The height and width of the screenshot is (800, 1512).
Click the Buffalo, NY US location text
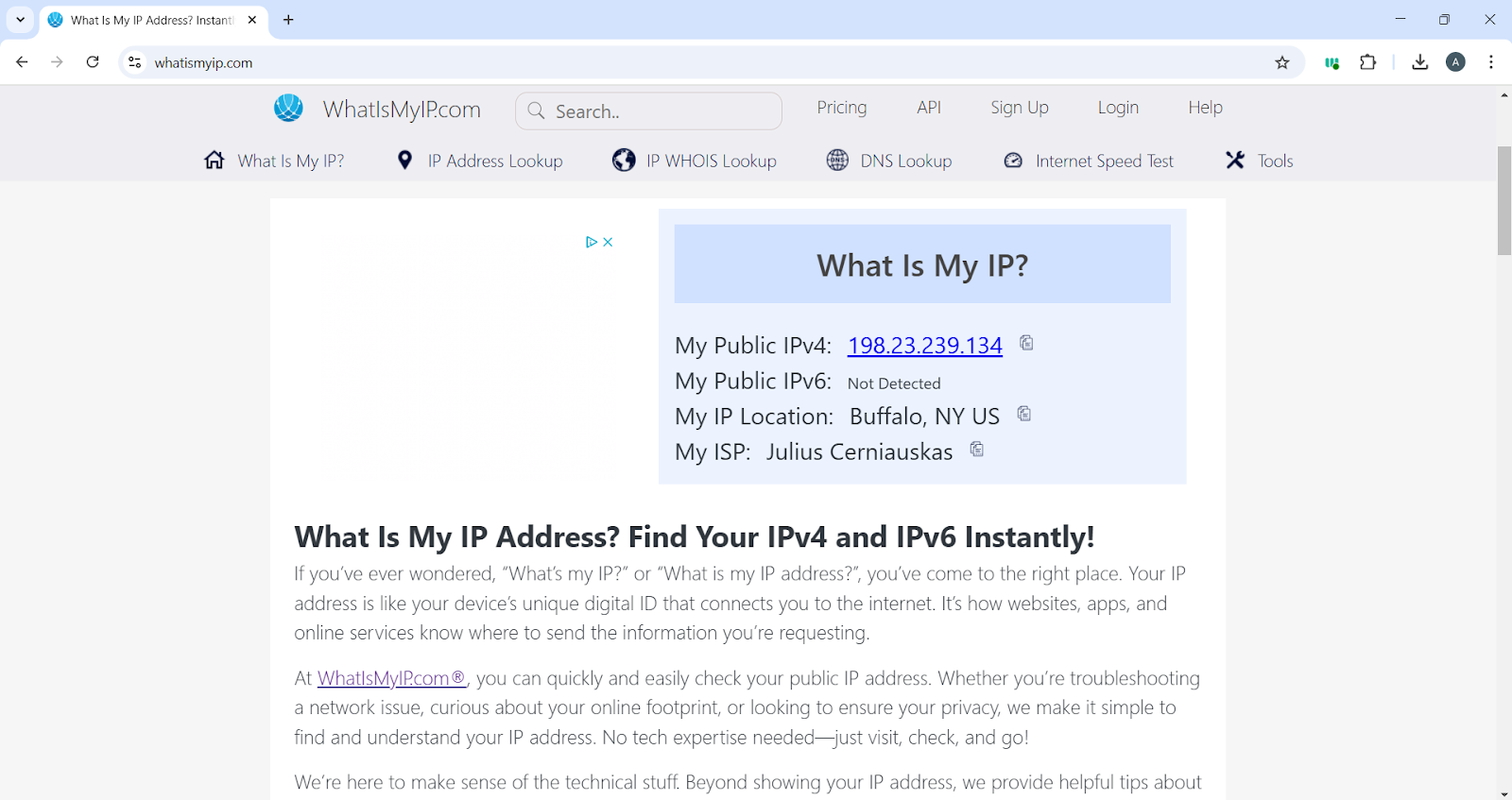pyautogui.click(x=924, y=417)
